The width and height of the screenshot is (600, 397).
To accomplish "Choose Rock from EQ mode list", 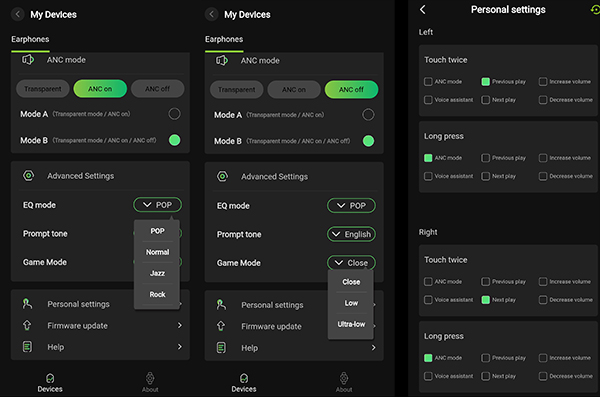I will pyautogui.click(x=157, y=294).
